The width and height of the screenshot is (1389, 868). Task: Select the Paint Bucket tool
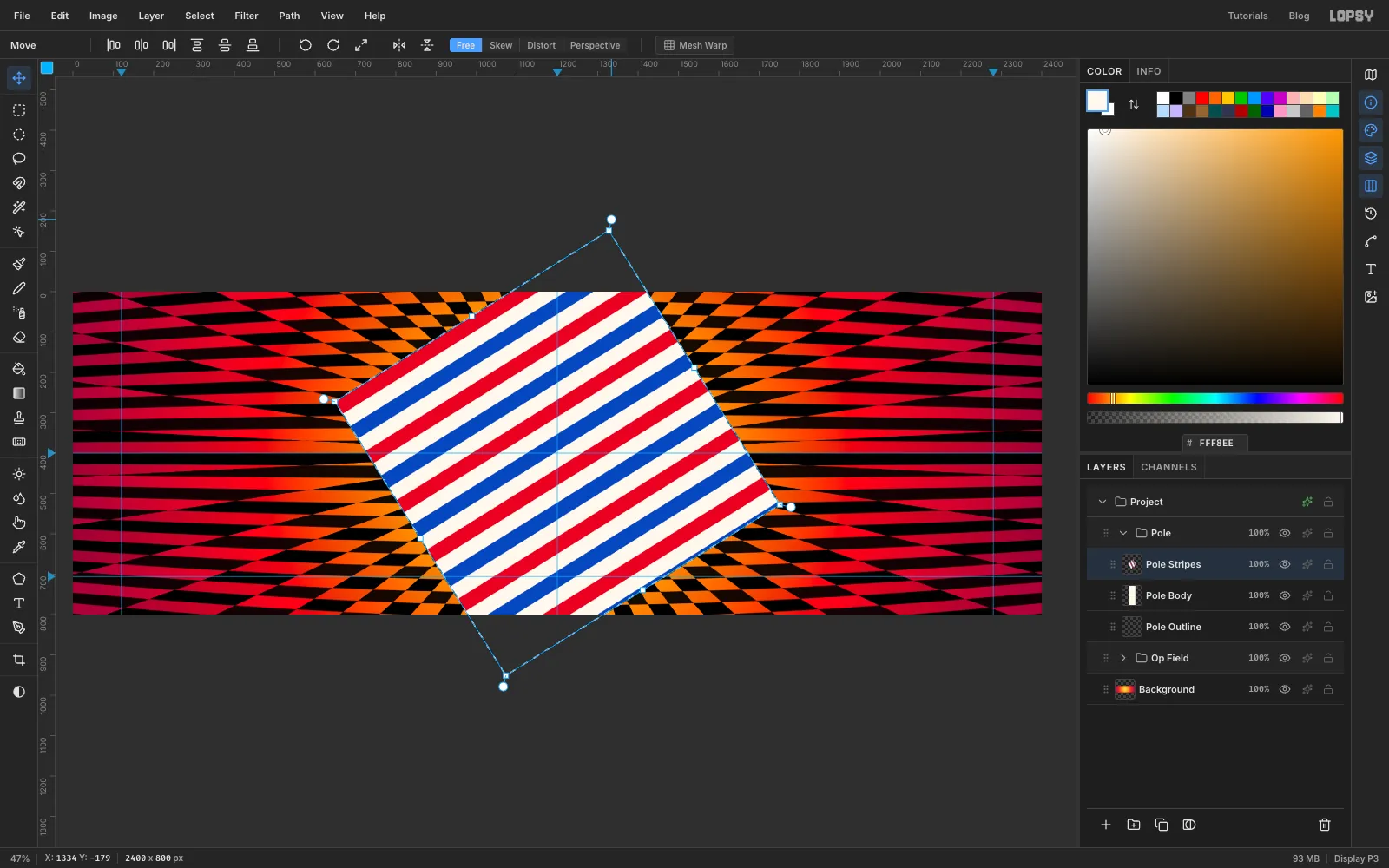pyautogui.click(x=19, y=369)
